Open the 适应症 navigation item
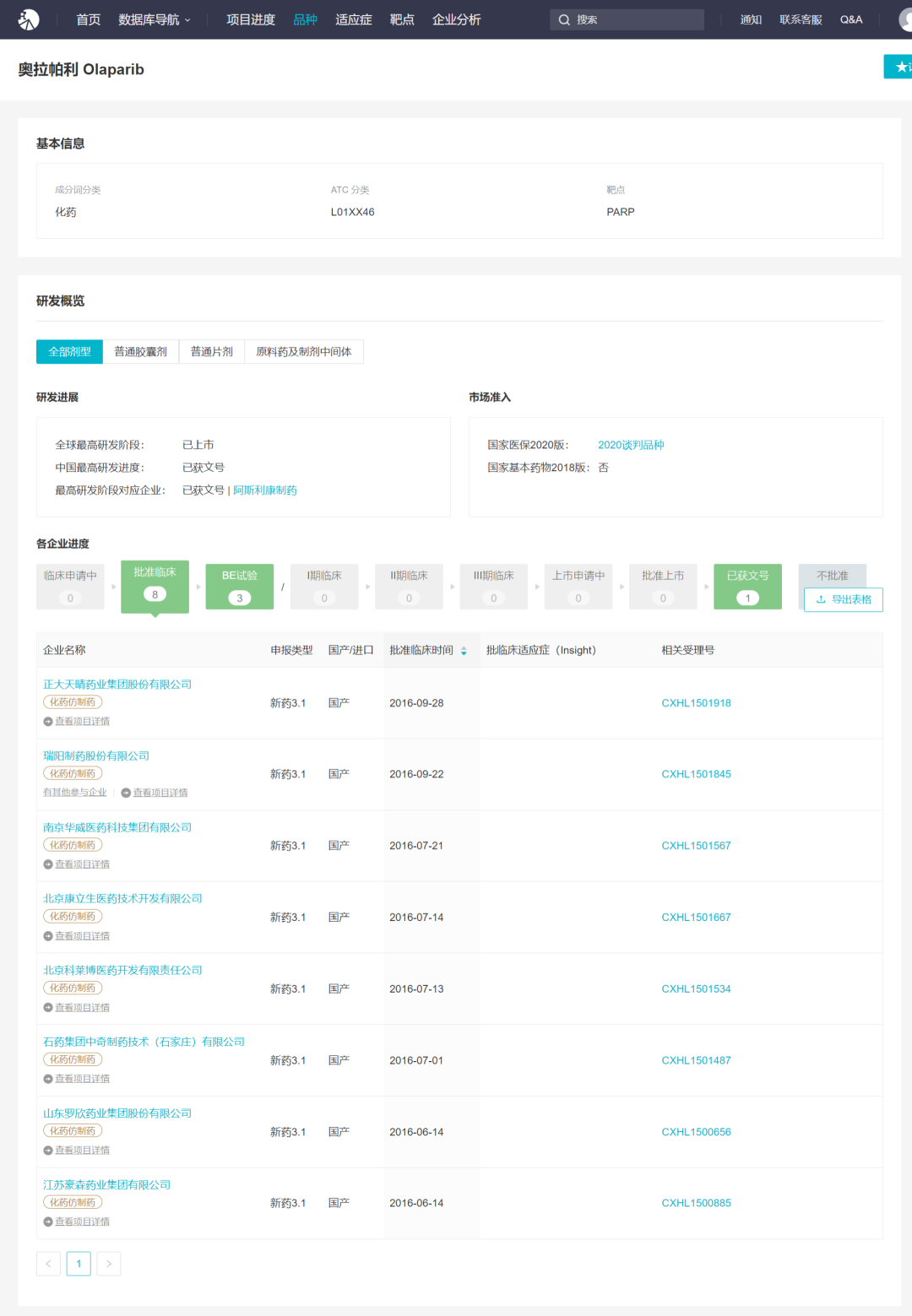912x1316 pixels. click(x=354, y=19)
